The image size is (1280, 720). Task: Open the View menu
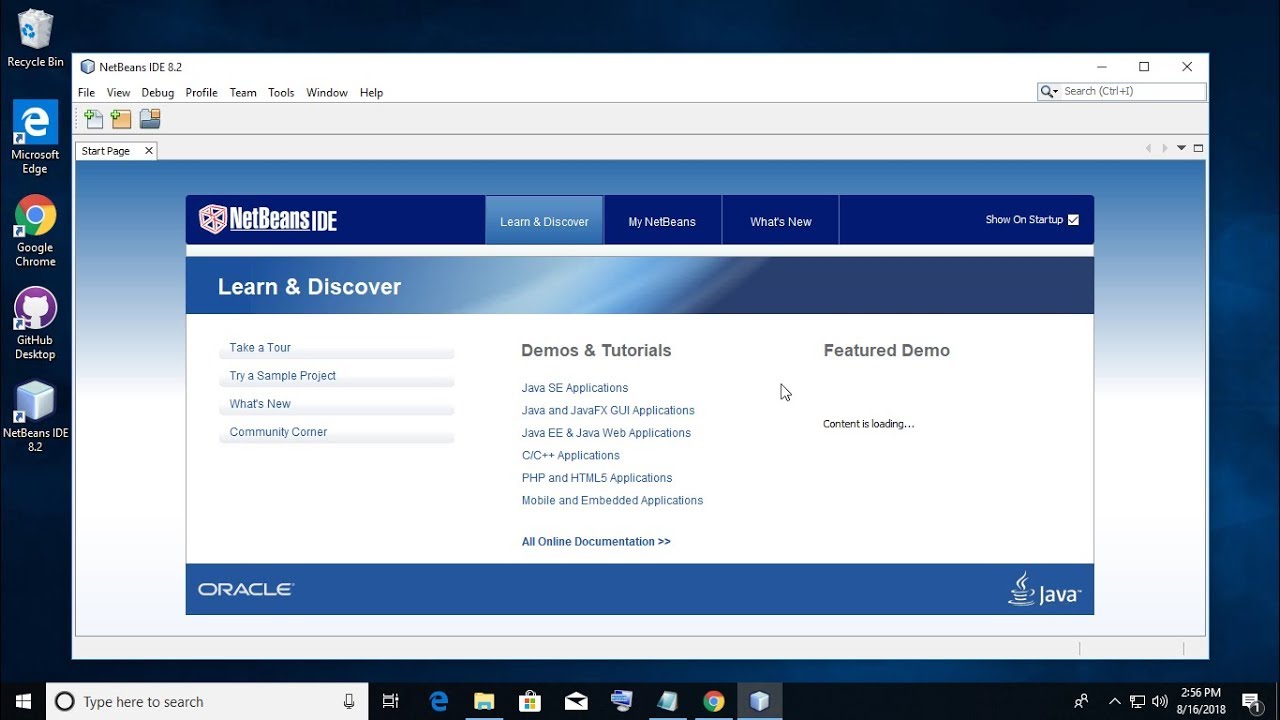click(x=118, y=92)
